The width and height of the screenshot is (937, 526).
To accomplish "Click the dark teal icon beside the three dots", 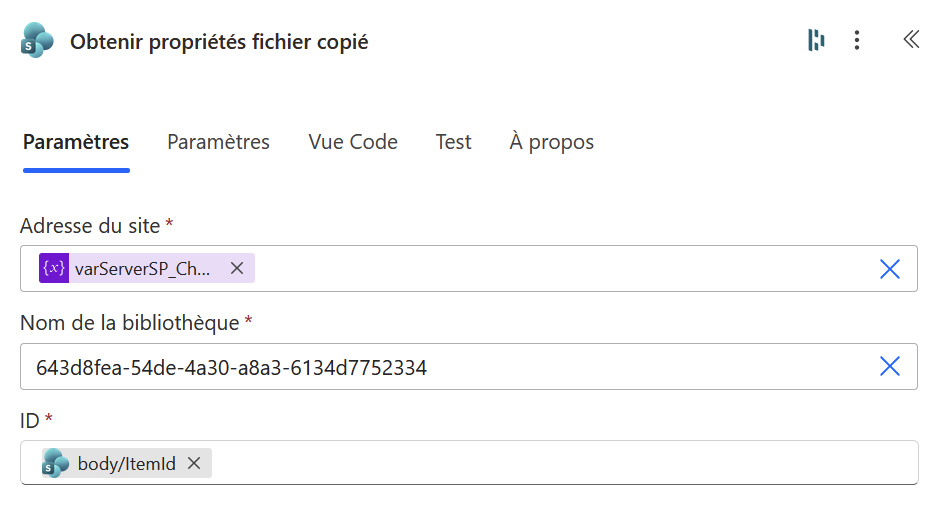I will click(816, 40).
